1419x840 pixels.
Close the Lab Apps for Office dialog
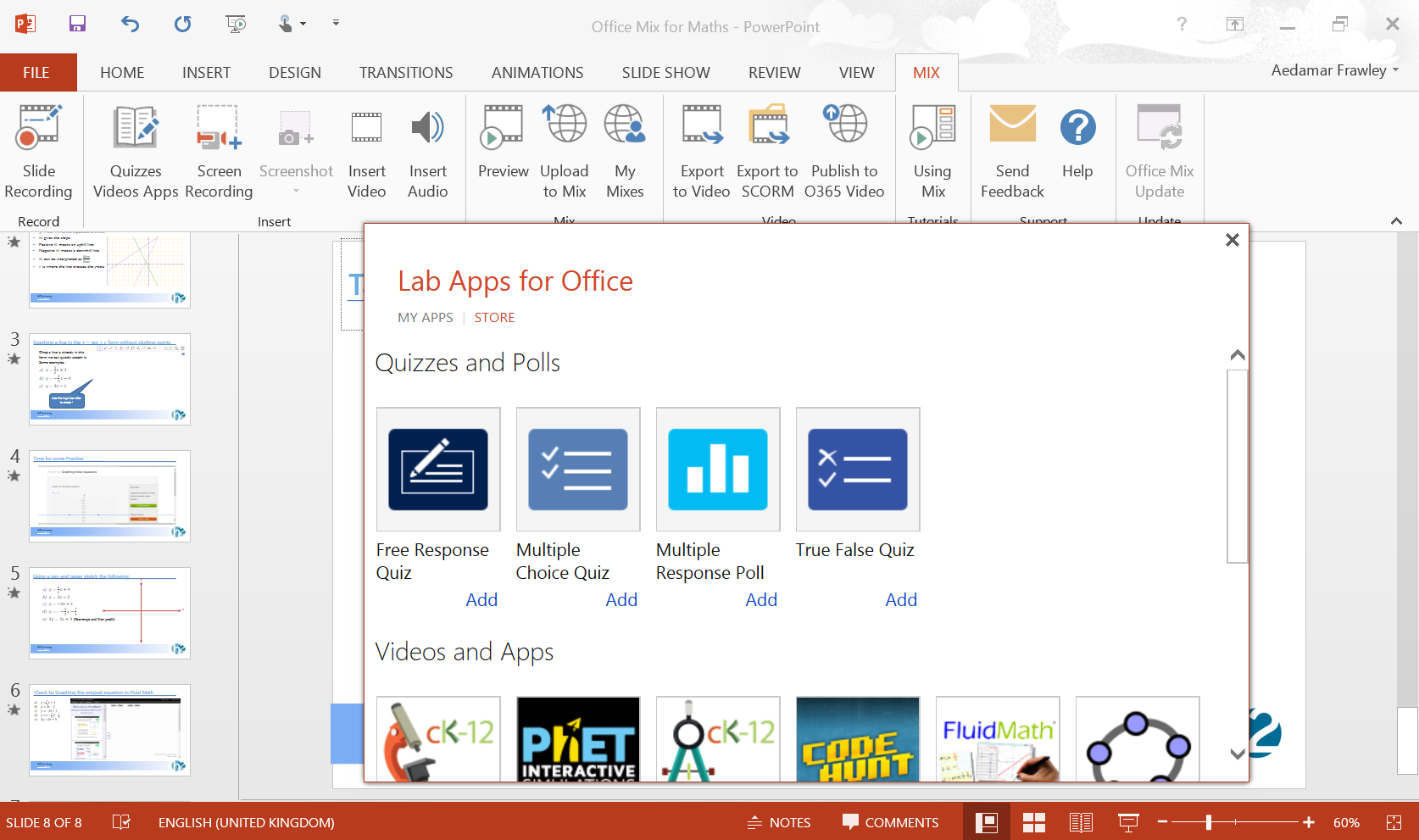pos(1233,240)
